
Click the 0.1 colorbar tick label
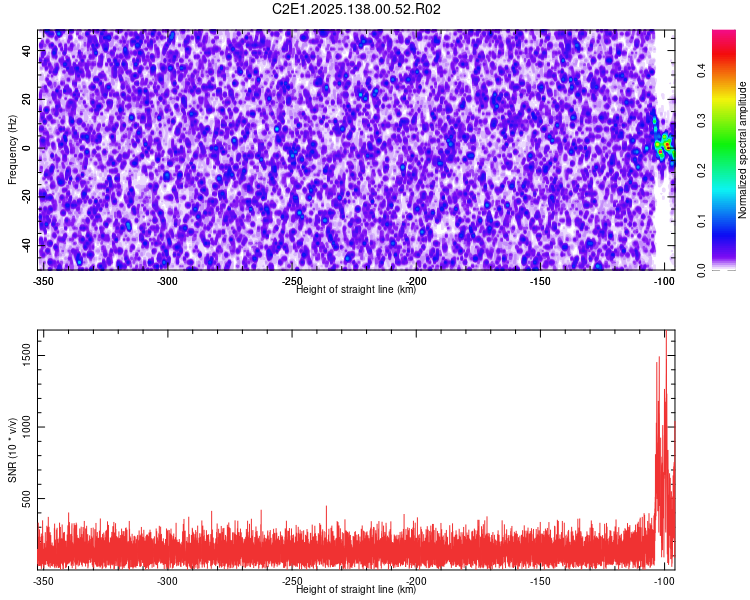(x=701, y=221)
